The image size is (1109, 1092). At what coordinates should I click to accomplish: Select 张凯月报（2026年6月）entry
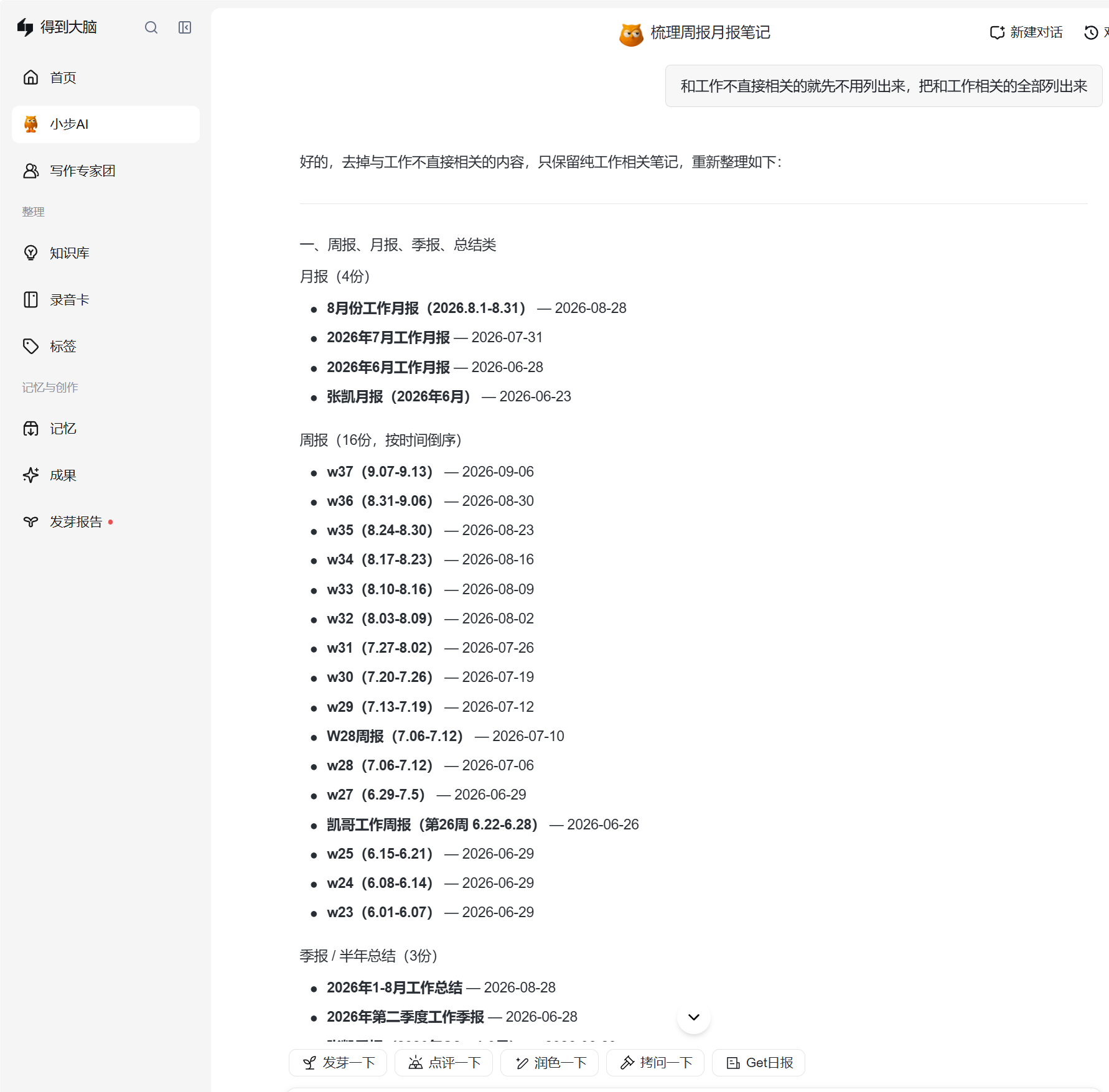coord(449,396)
